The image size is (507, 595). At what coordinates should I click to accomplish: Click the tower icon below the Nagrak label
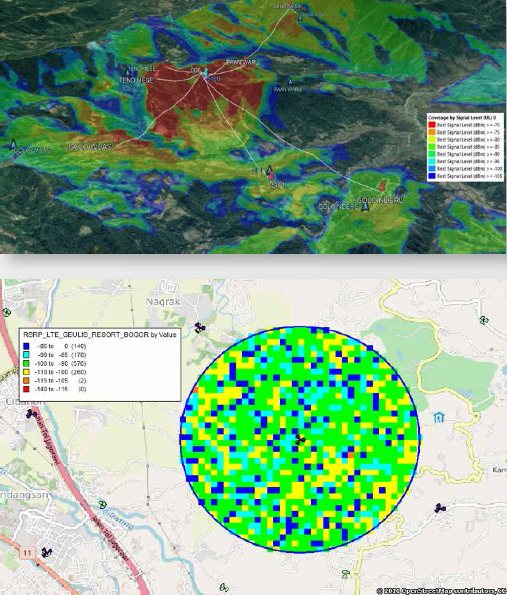tap(200, 328)
